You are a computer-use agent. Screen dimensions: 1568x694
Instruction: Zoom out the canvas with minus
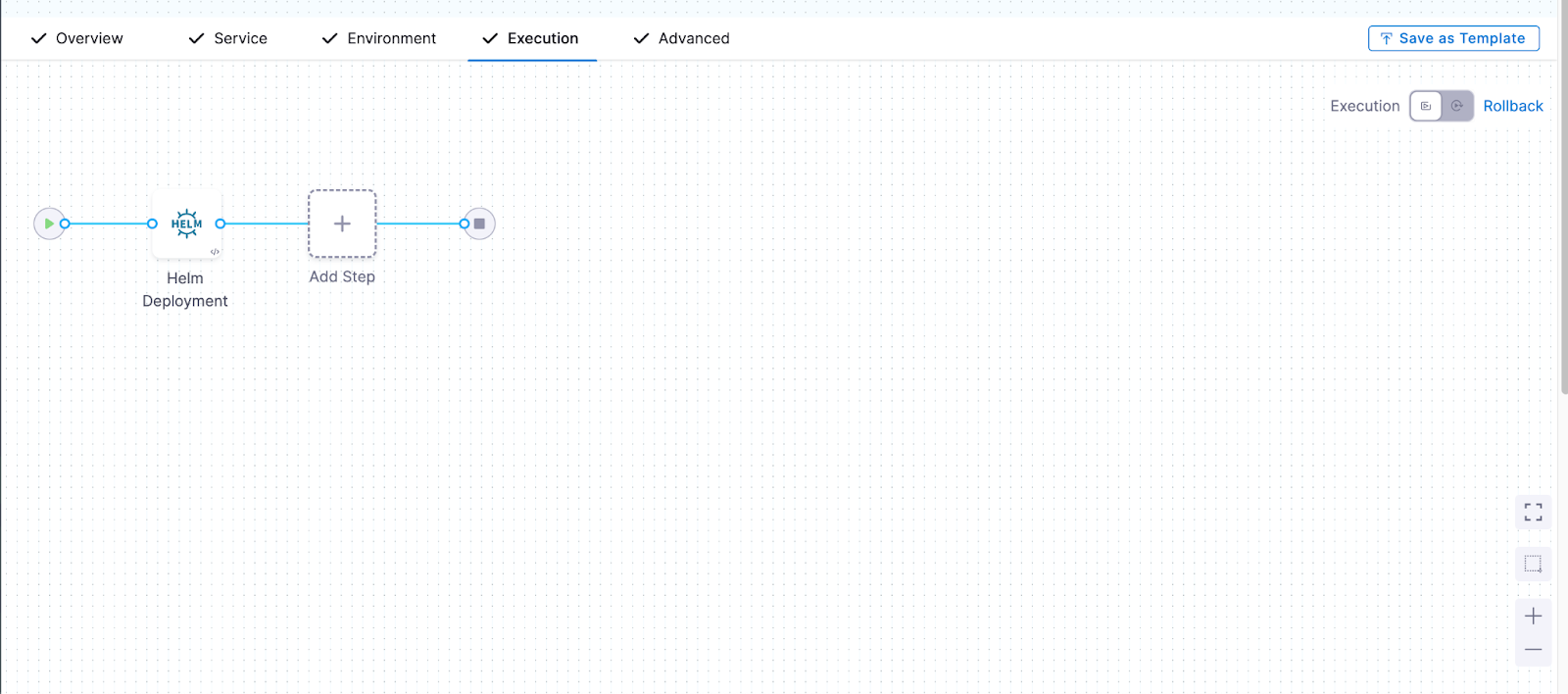[x=1533, y=649]
